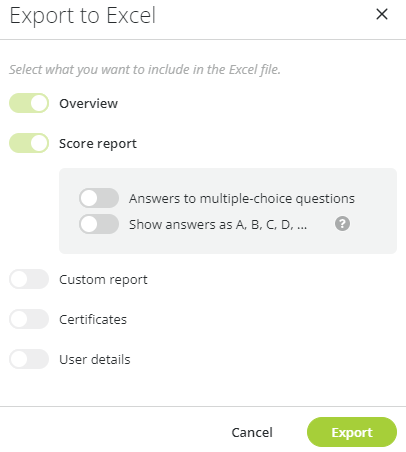Enable the Custom report switch
Viewport: 406px width, 452px height.
[x=29, y=279]
